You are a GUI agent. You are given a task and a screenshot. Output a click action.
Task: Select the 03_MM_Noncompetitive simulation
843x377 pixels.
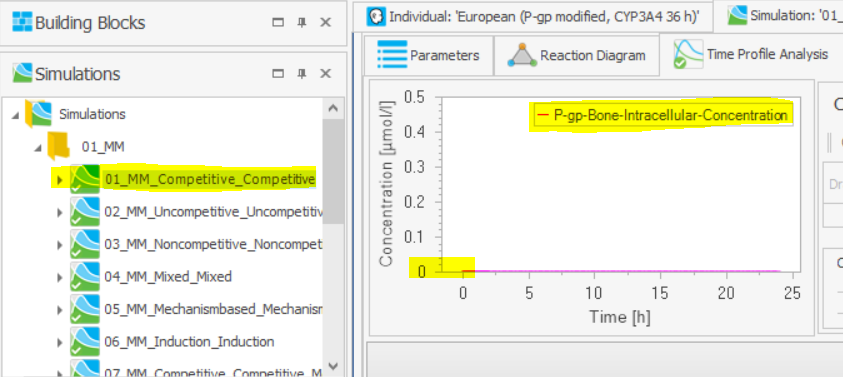coord(213,244)
